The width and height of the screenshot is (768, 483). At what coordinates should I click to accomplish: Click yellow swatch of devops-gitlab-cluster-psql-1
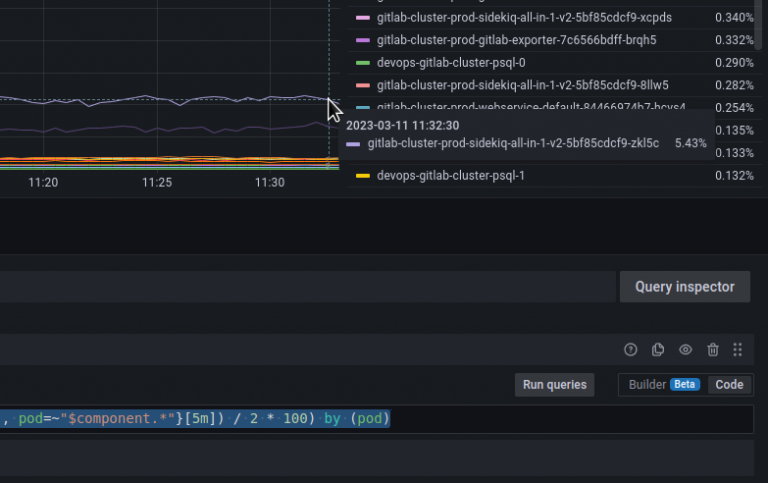pos(363,176)
